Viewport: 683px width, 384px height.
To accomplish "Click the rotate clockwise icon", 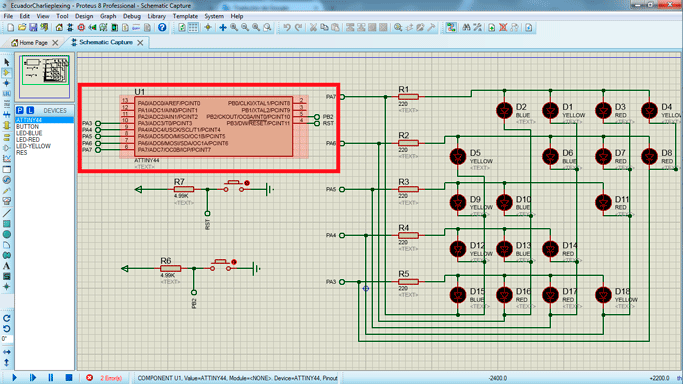I will [x=7, y=318].
